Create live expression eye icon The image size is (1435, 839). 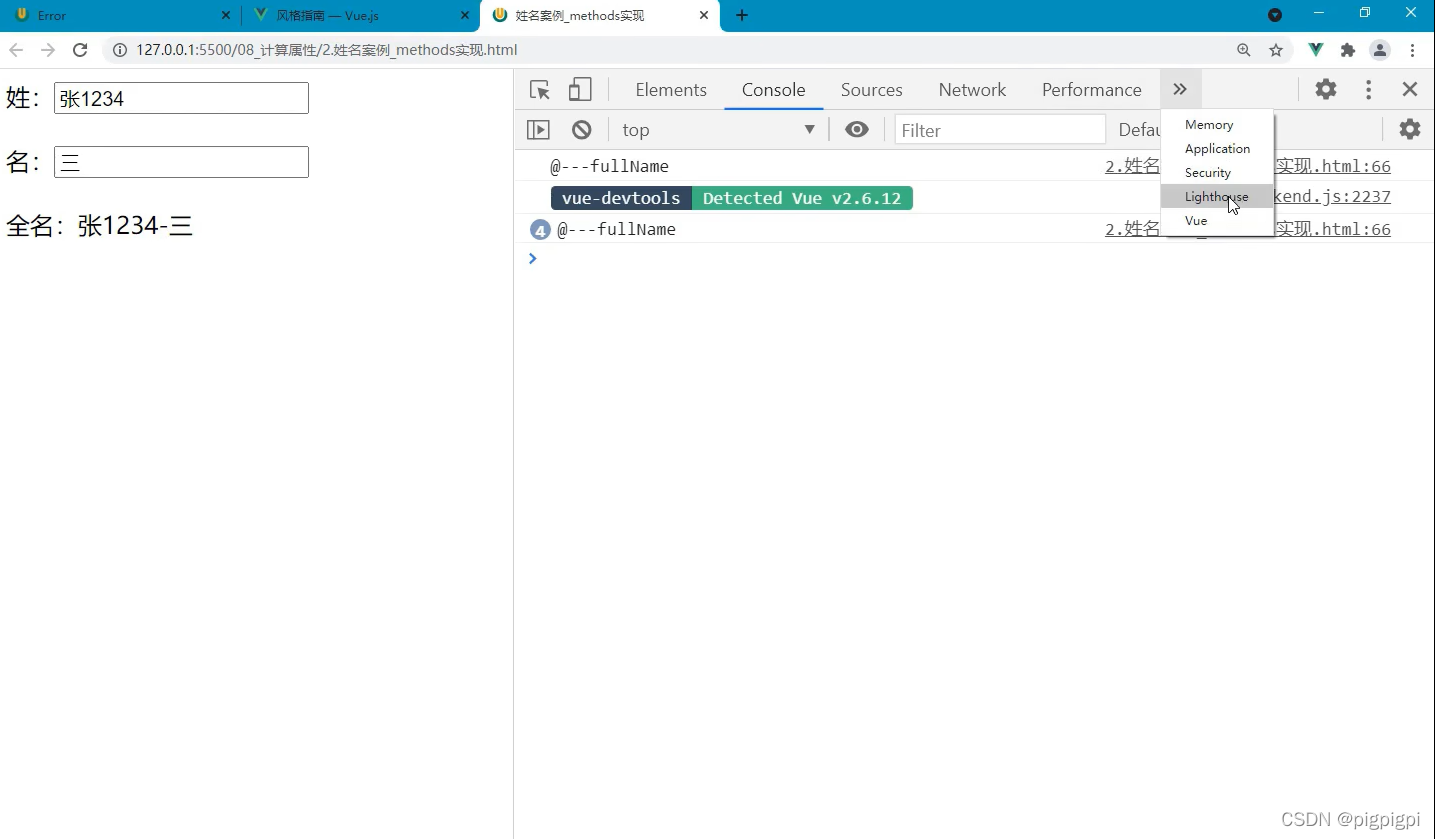pyautogui.click(x=857, y=130)
